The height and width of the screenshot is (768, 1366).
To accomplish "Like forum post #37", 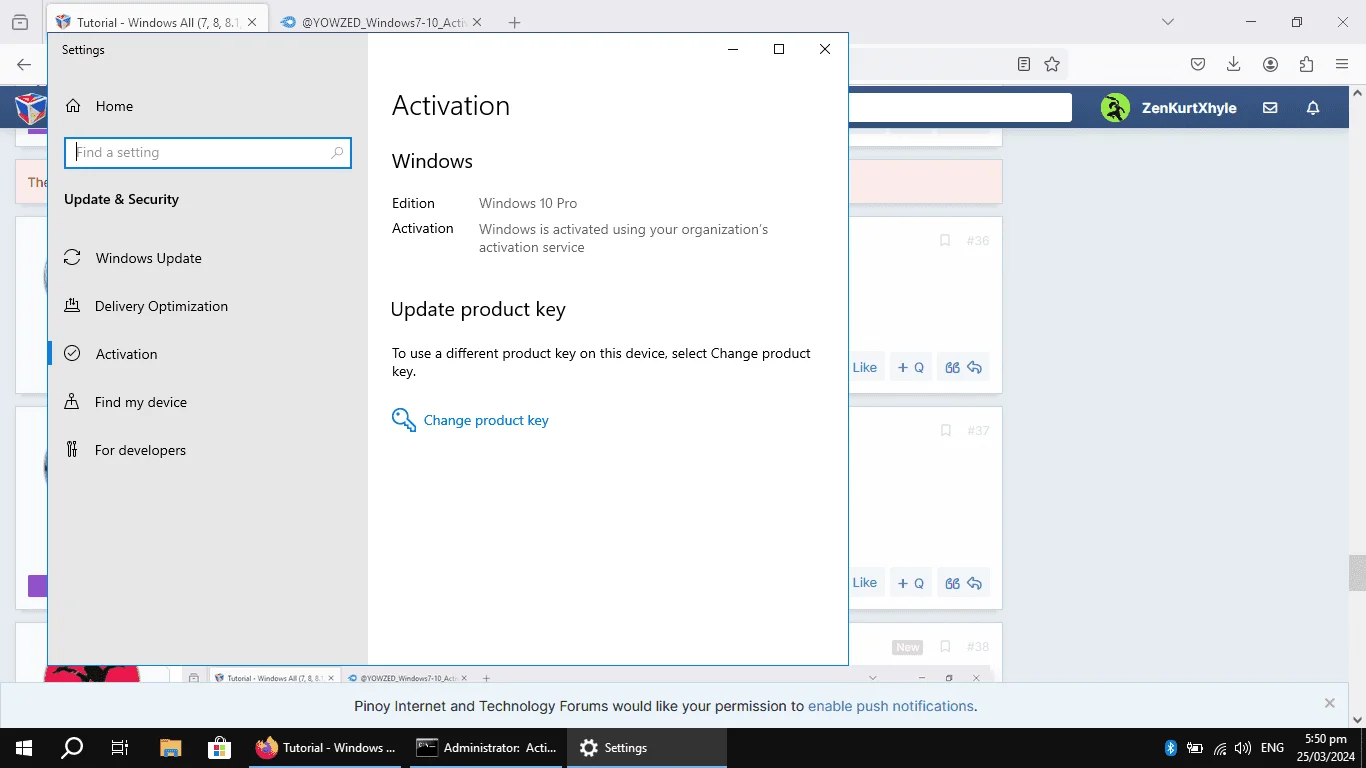I will (x=865, y=583).
